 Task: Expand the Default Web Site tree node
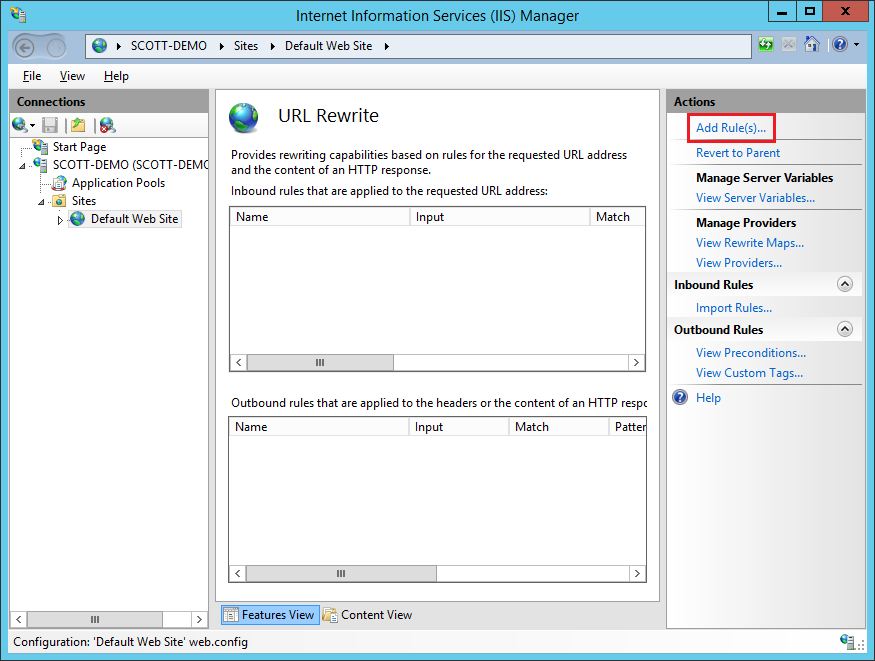(60, 220)
